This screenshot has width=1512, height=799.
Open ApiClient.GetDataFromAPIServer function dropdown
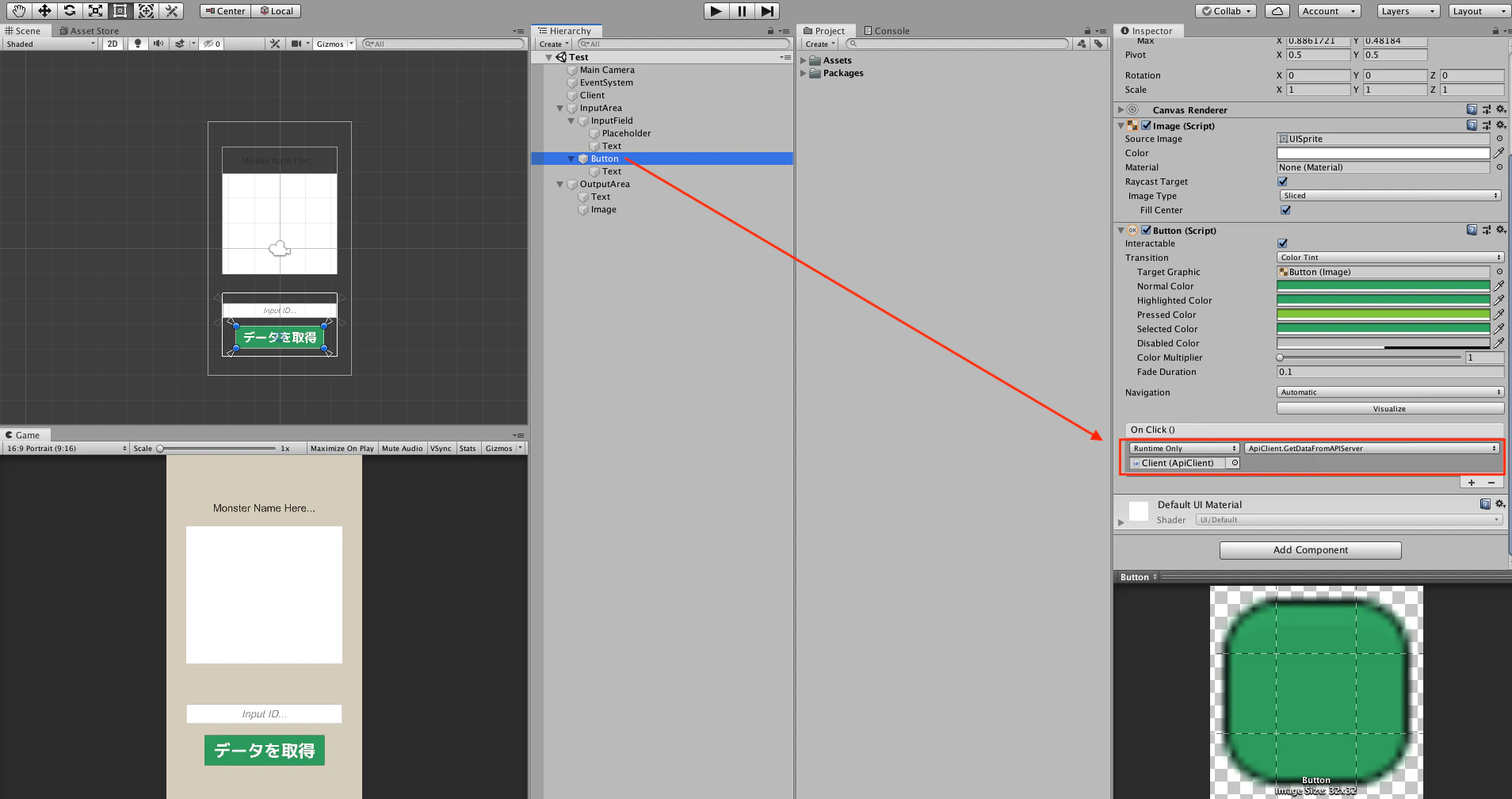[x=1372, y=449]
